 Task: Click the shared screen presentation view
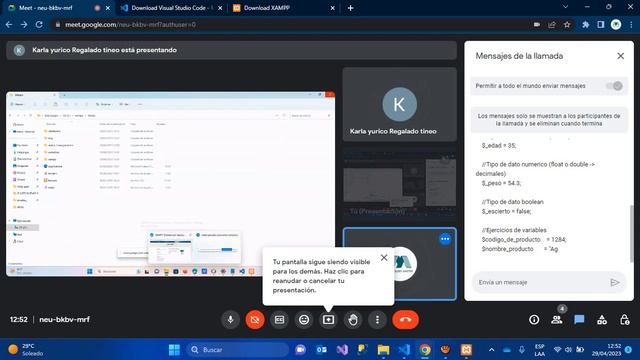click(171, 184)
